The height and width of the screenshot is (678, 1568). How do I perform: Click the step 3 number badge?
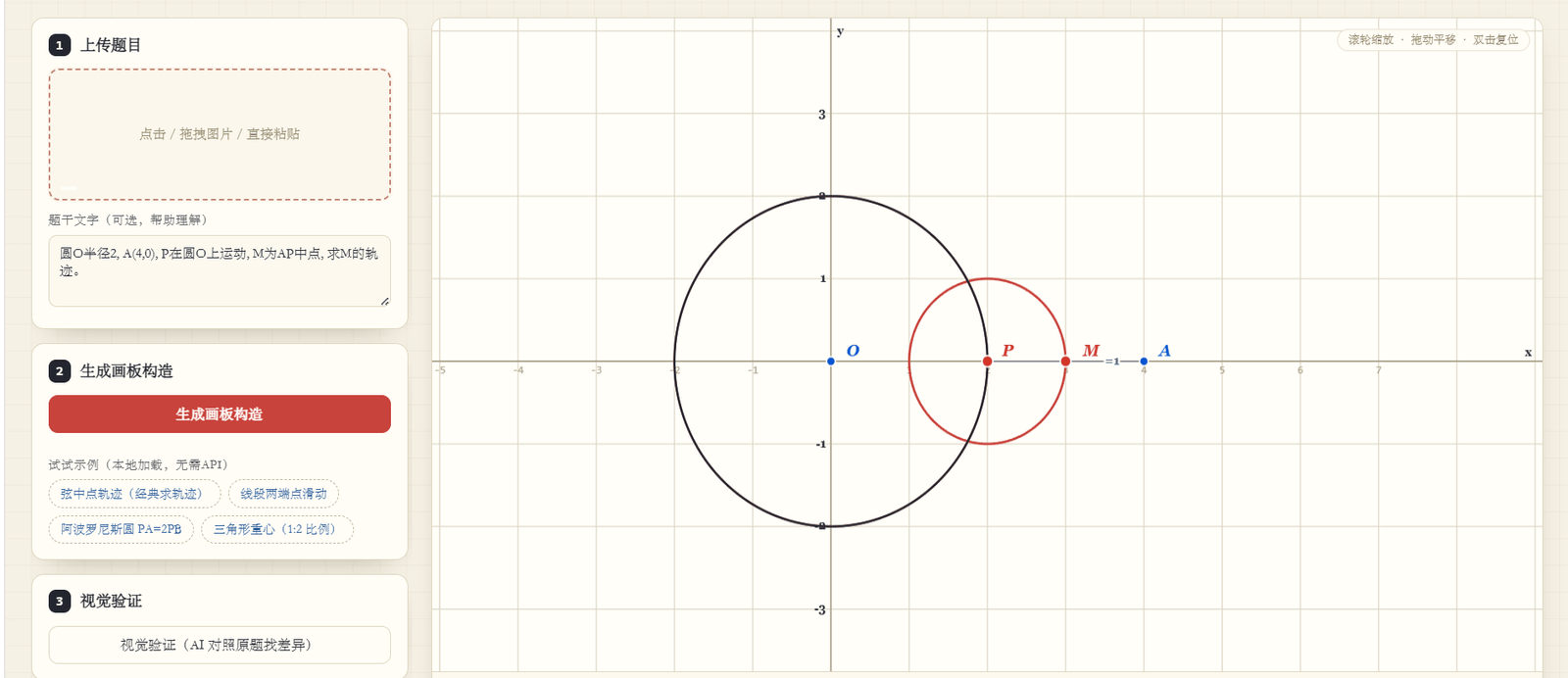[x=60, y=602]
